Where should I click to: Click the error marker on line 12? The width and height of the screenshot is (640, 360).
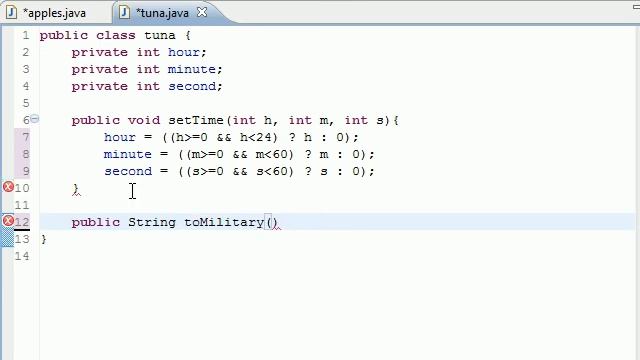(8, 221)
